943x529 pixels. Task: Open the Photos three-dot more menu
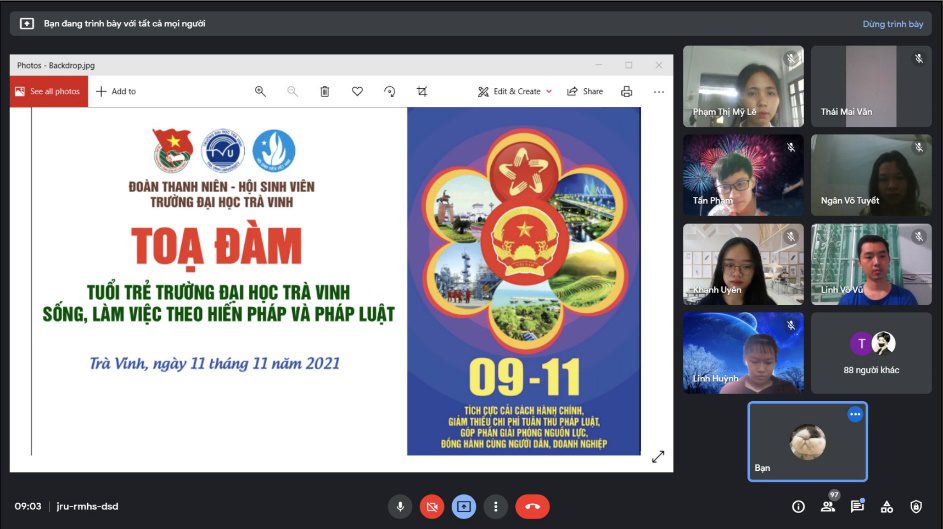659,91
